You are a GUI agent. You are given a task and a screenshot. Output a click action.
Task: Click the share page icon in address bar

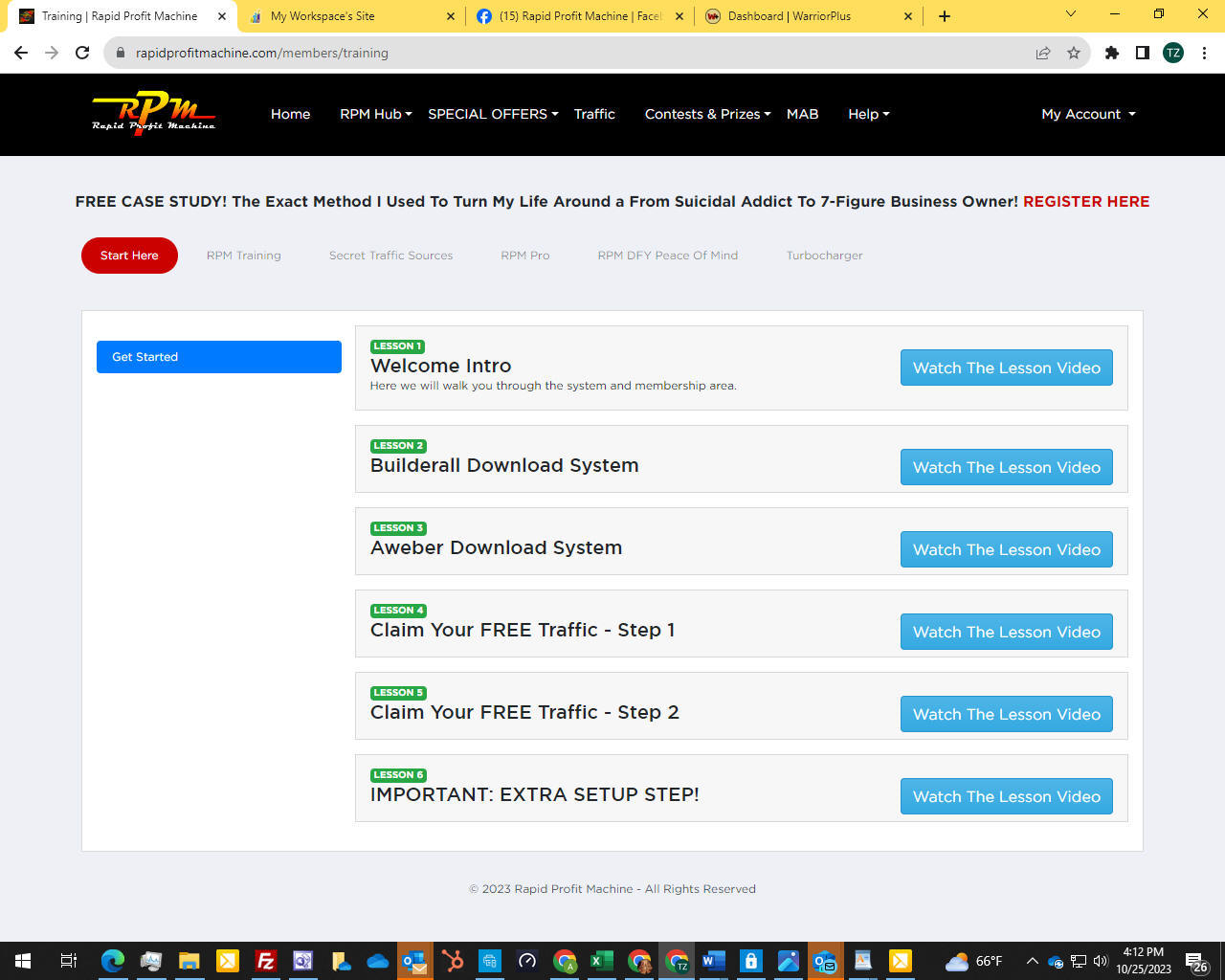(1043, 53)
